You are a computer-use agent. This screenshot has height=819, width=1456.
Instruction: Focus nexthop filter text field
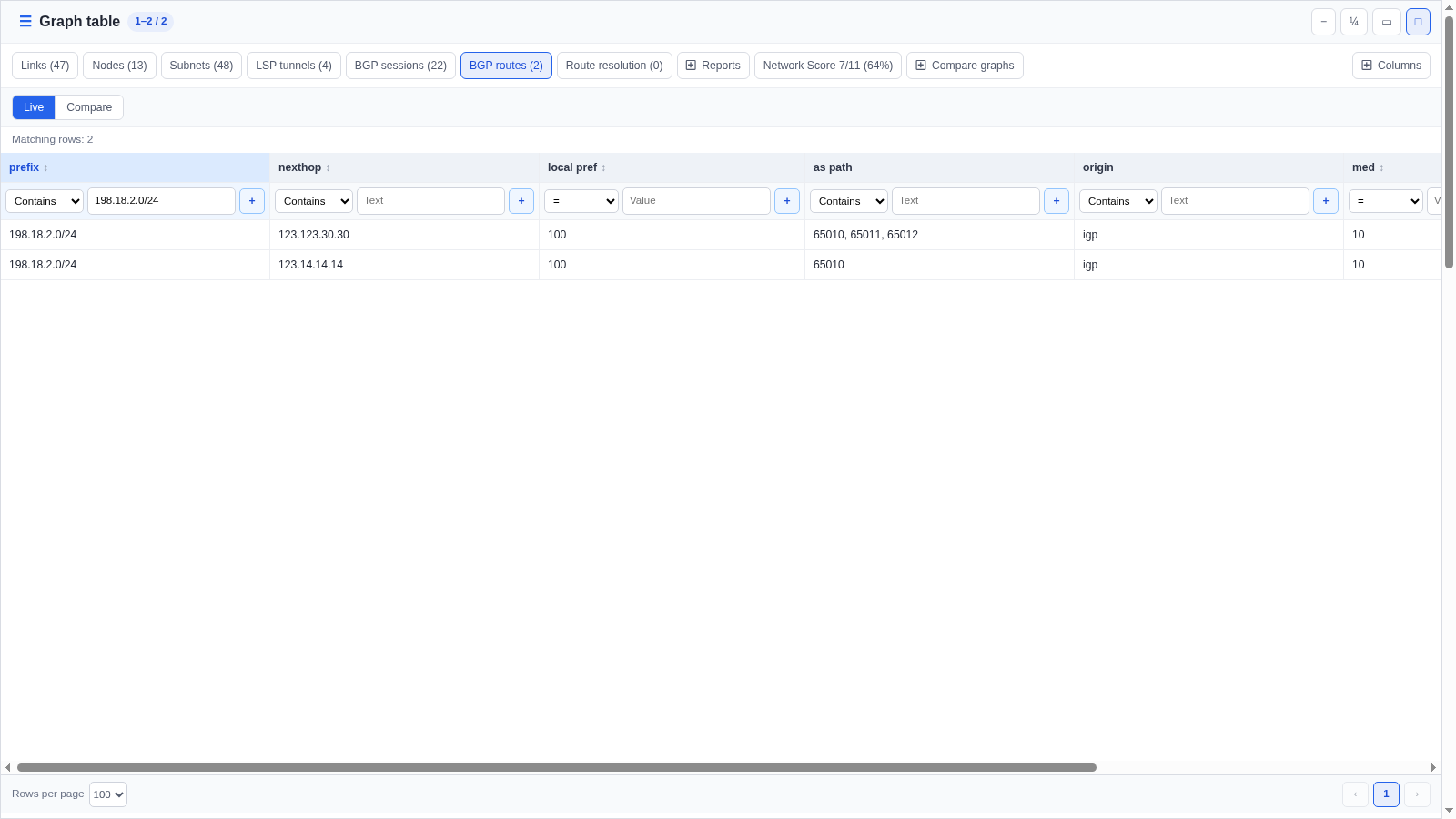click(x=430, y=201)
